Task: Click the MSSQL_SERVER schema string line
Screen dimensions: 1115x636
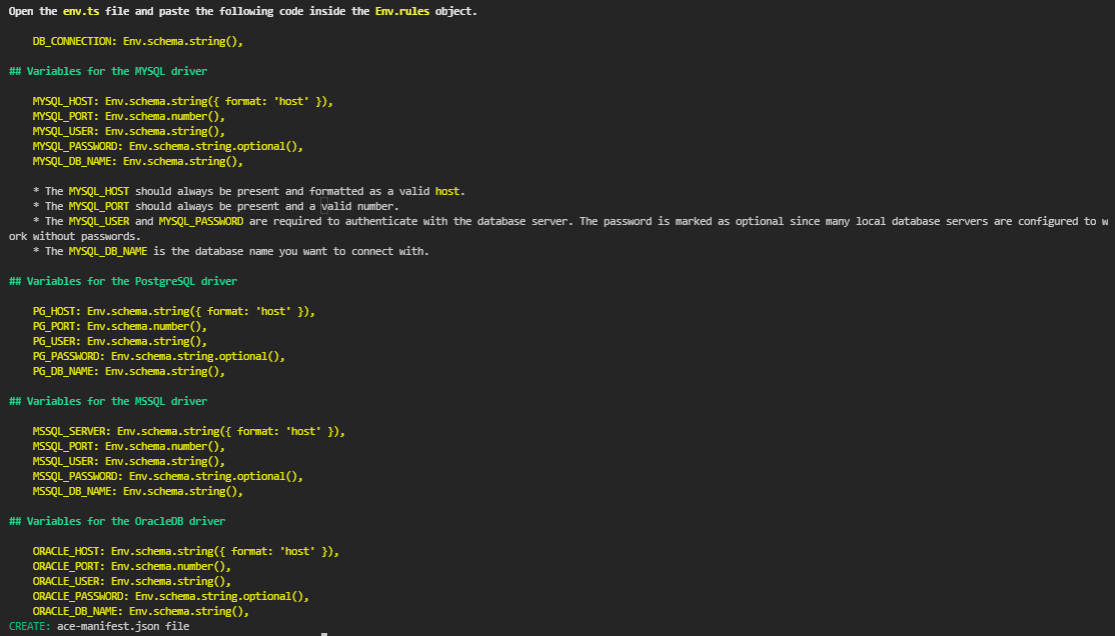Action: coord(188,430)
